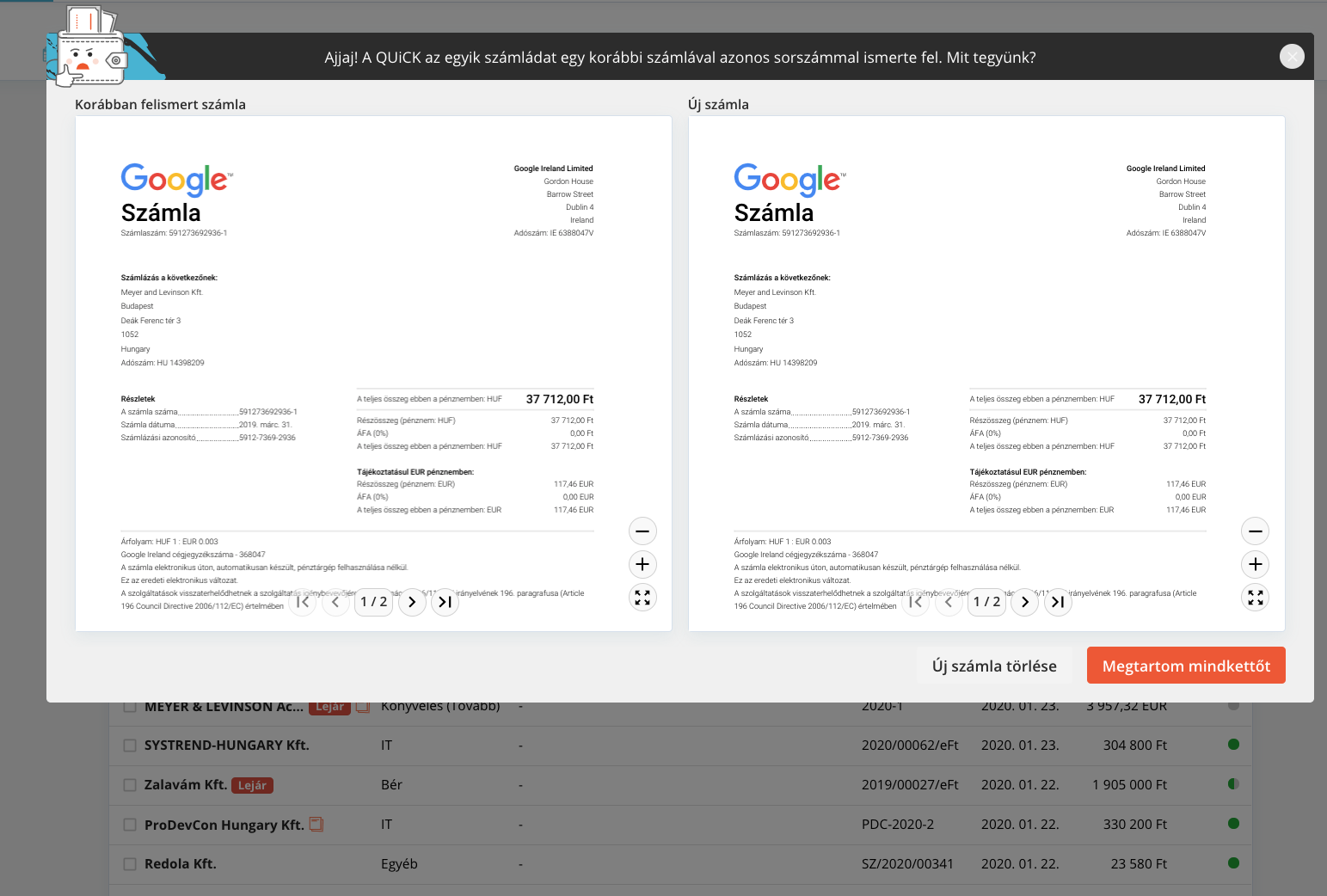Jump to last page in earlier invoice
This screenshot has width=1327, height=896.
[x=445, y=602]
